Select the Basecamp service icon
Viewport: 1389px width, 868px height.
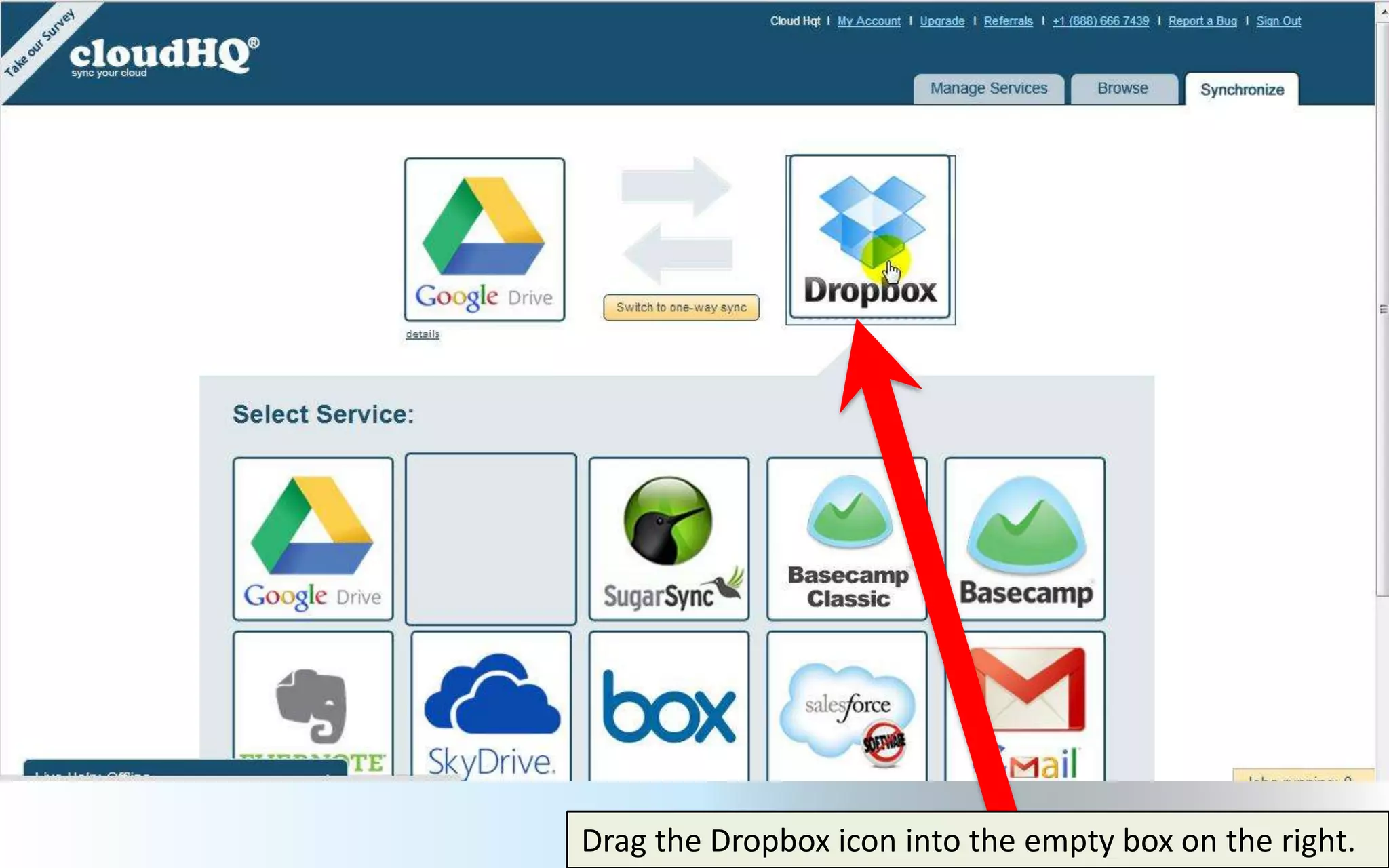point(1025,539)
